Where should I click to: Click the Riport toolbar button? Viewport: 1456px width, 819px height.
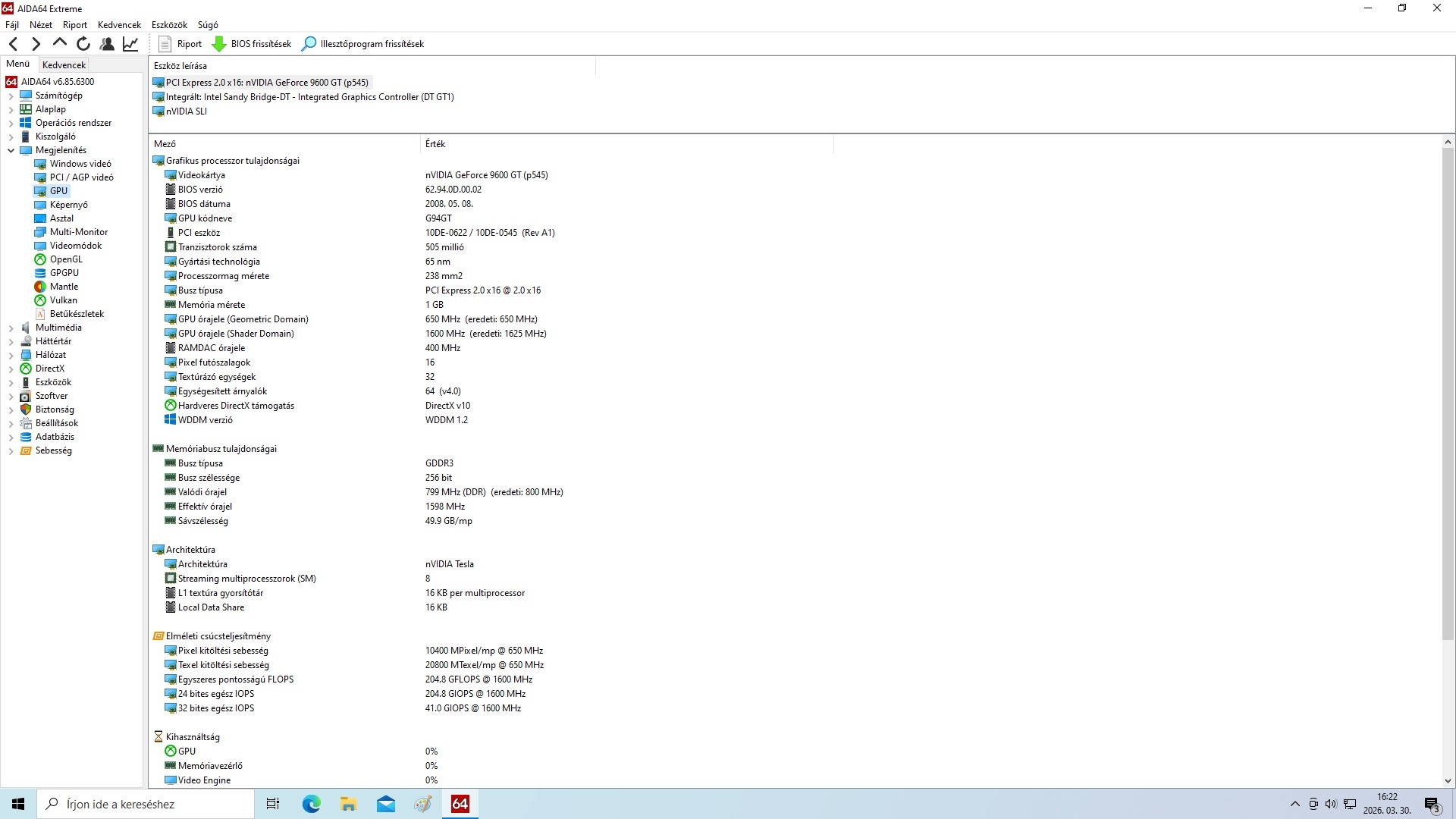pos(180,44)
